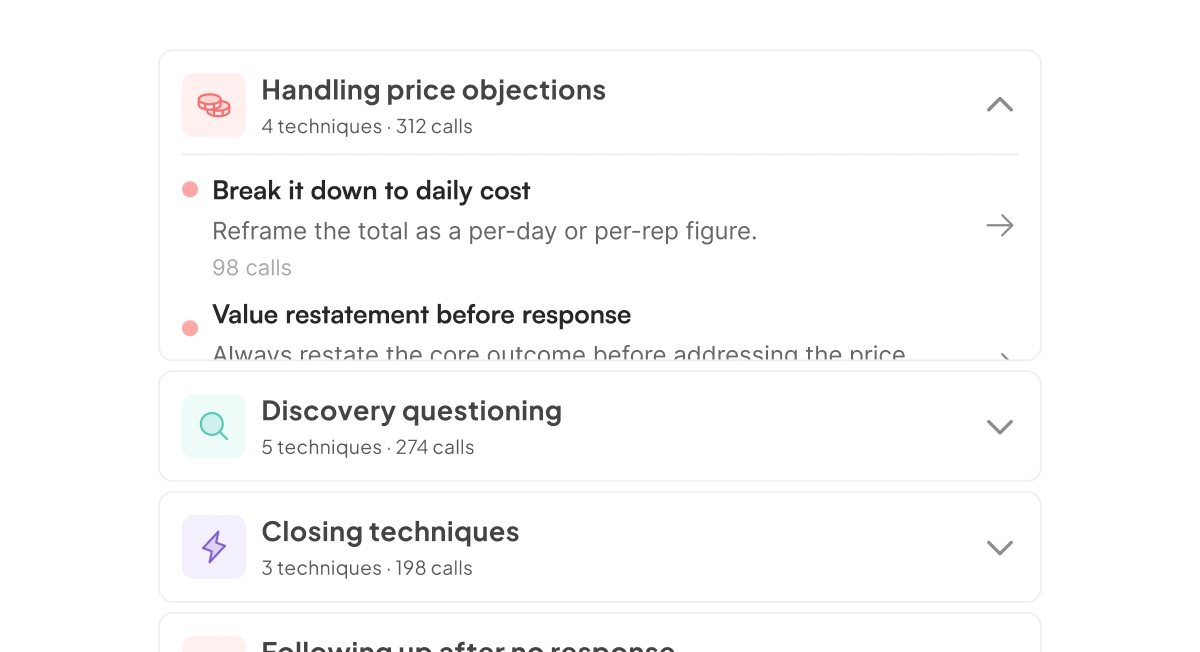
Task: Click the coins icon for price objections
Action: point(214,105)
